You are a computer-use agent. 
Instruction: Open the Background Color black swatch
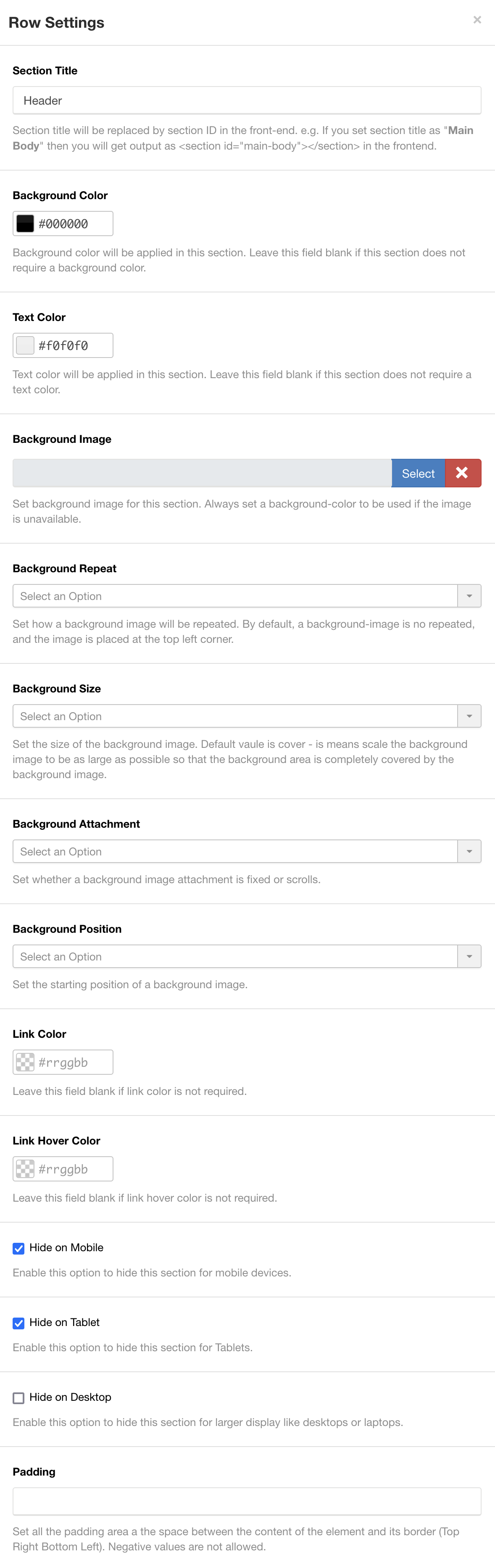coord(25,224)
